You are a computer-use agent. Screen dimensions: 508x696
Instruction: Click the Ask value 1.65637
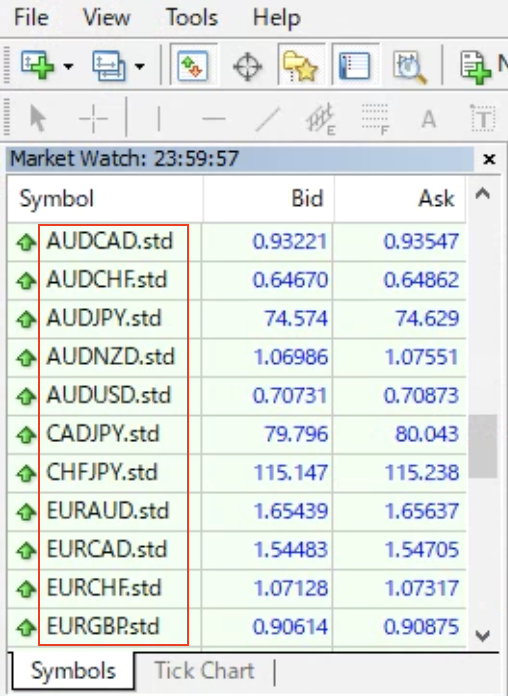point(421,511)
